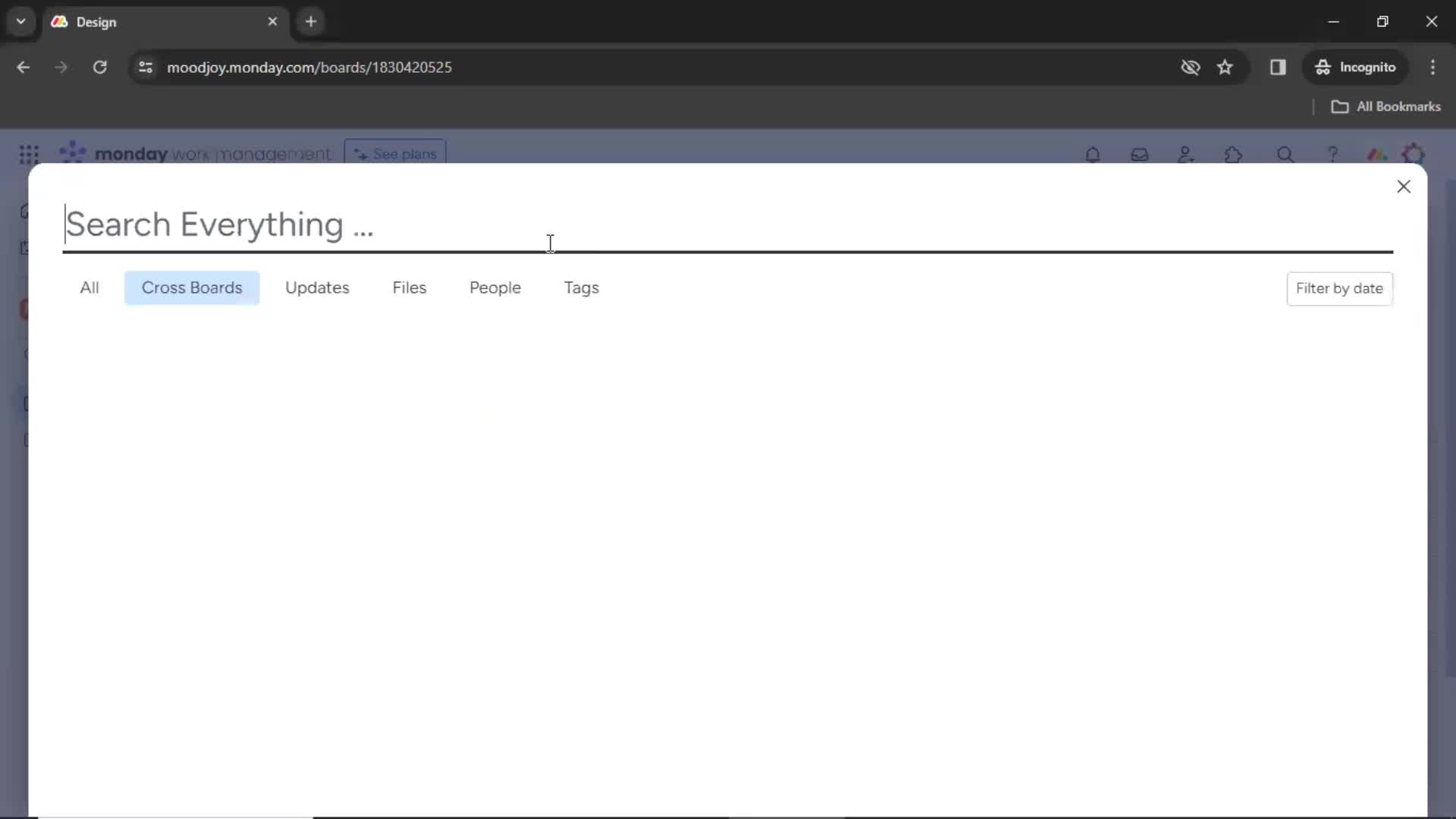This screenshot has height=819, width=1456.
Task: Select the Updates tab
Action: coord(318,288)
